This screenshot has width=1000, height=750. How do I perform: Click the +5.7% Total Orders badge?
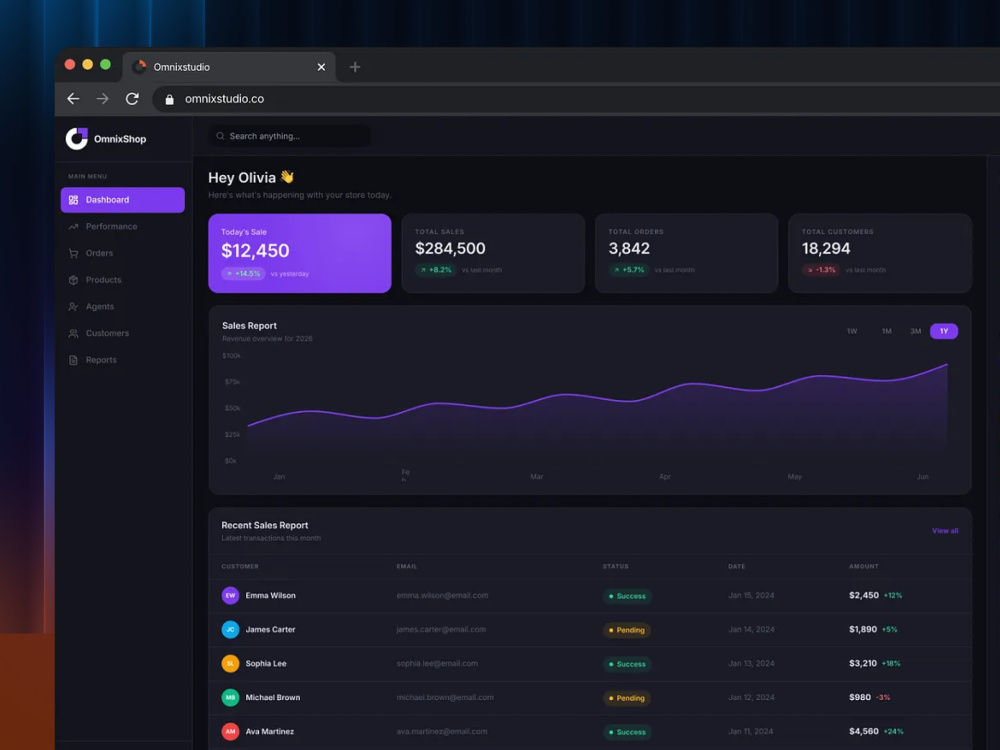pos(629,270)
